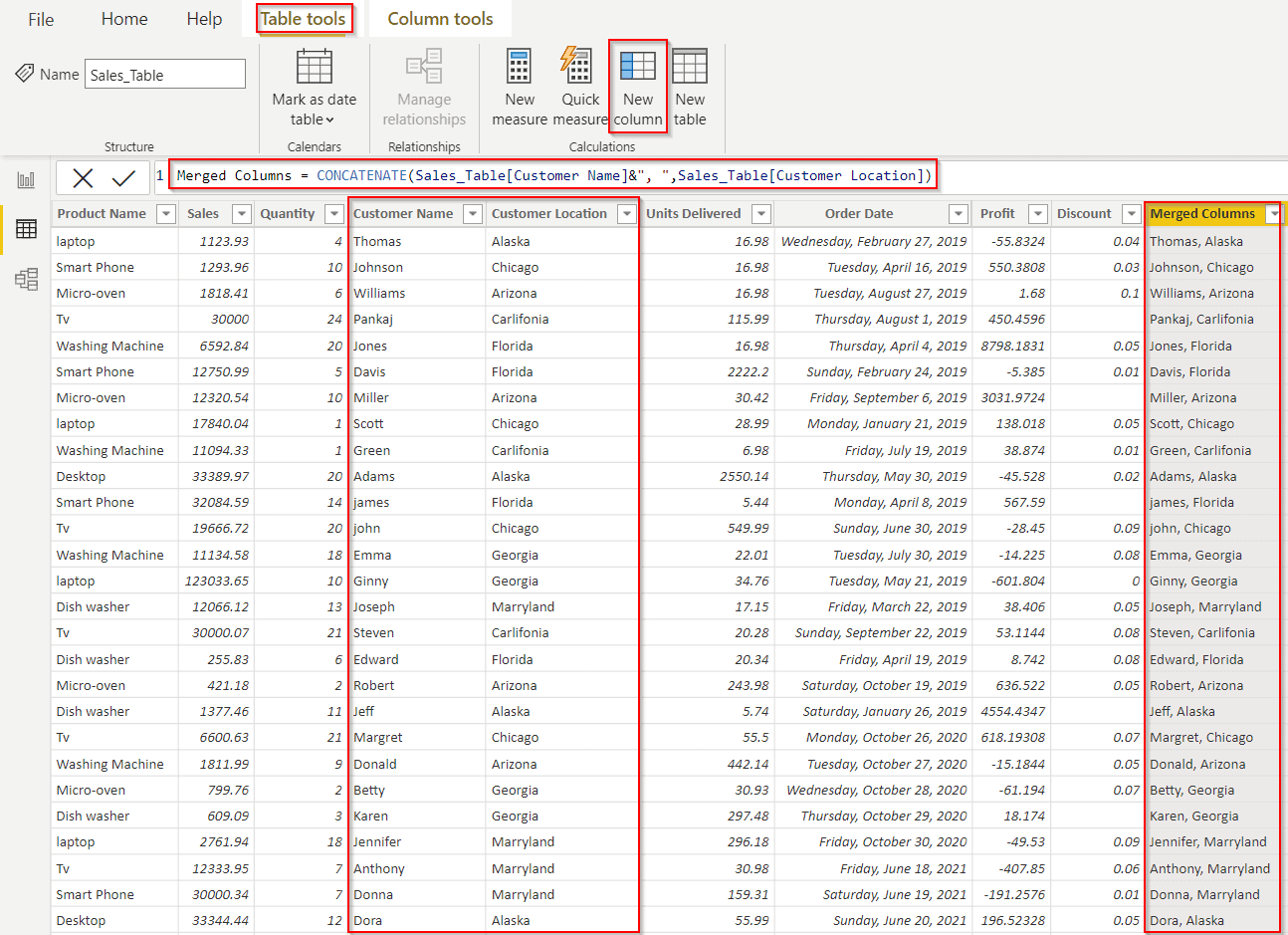Expand the Product Name filter dropdown
The width and height of the screenshot is (1288, 935).
[165, 213]
